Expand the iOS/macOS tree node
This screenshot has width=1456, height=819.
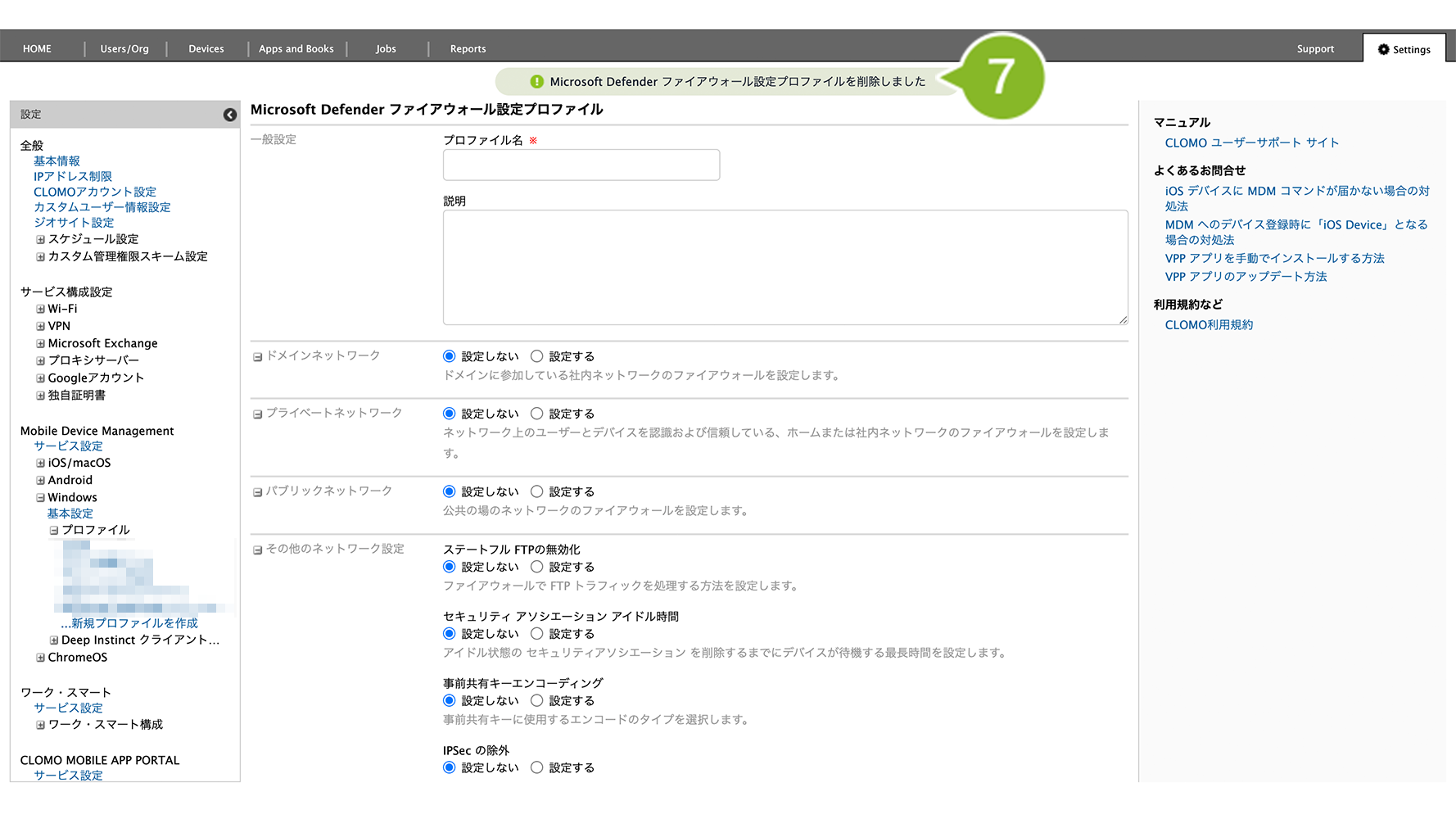[x=40, y=463]
